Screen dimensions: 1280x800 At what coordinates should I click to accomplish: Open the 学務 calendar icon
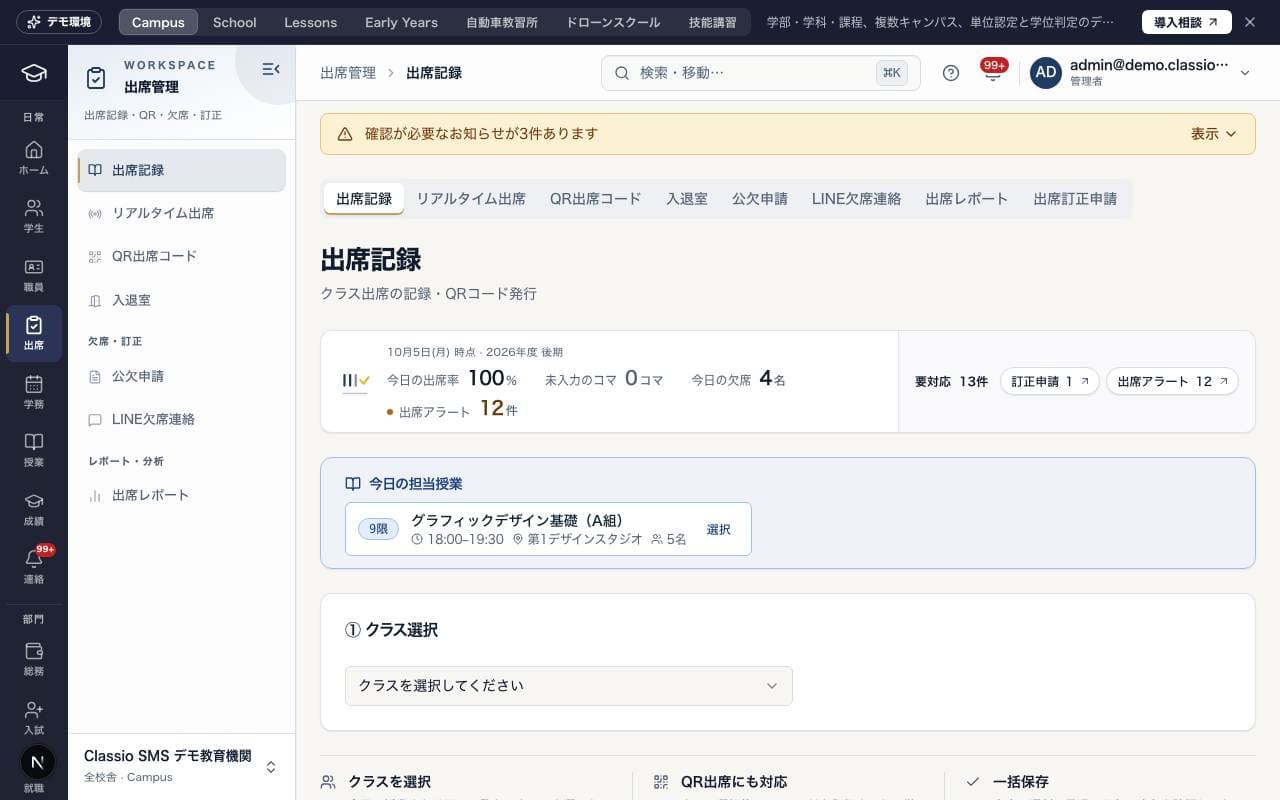click(34, 392)
